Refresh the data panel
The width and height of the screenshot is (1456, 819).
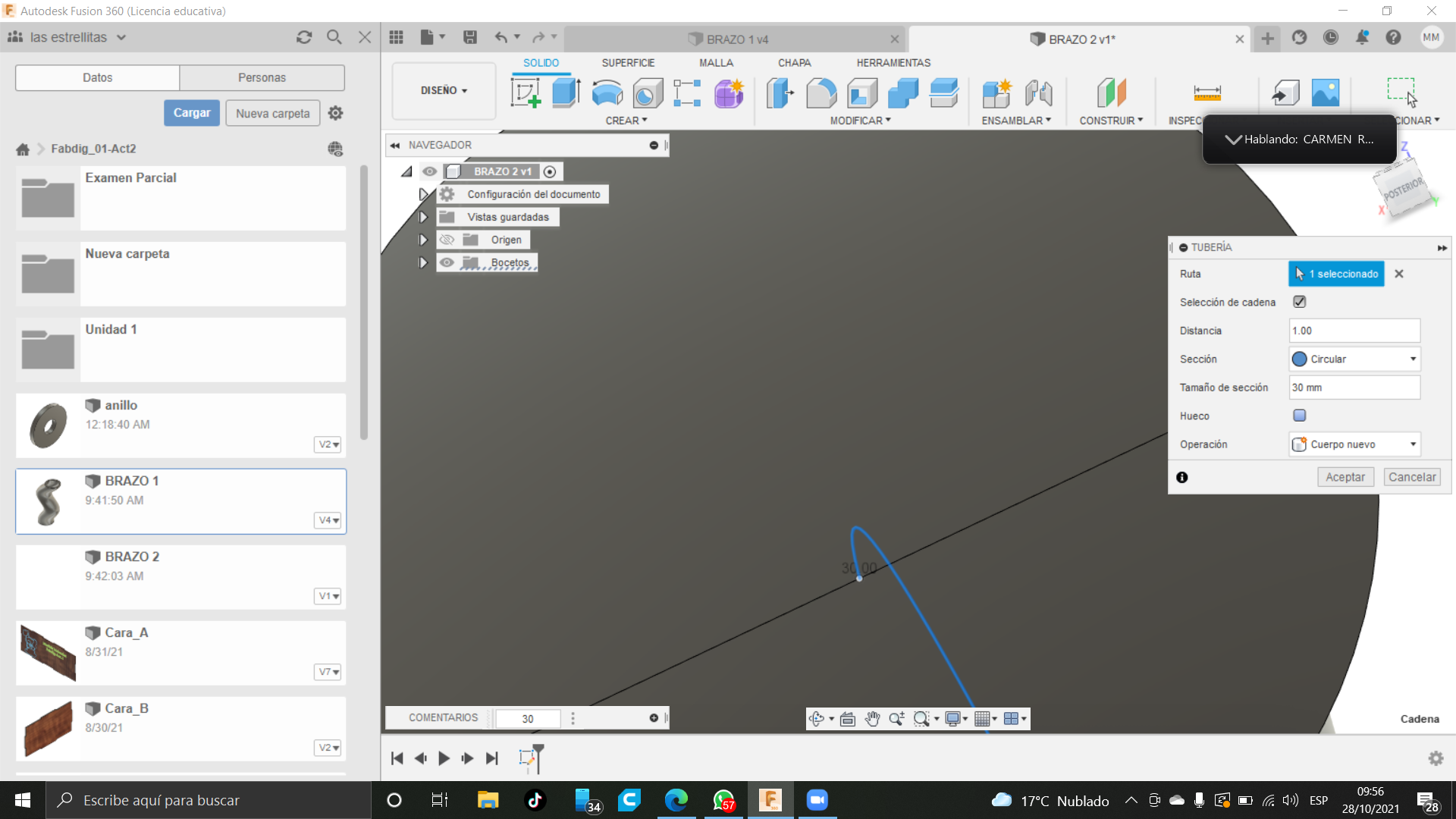(304, 37)
